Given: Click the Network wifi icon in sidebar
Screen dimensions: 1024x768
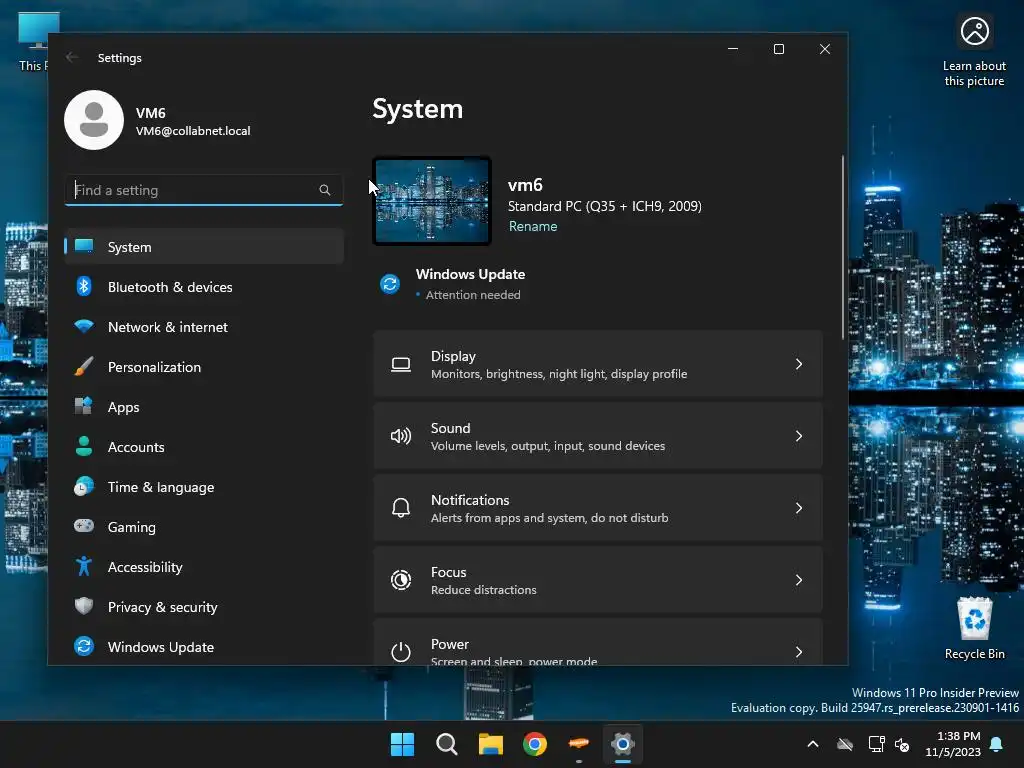Looking at the screenshot, I should click(x=84, y=326).
